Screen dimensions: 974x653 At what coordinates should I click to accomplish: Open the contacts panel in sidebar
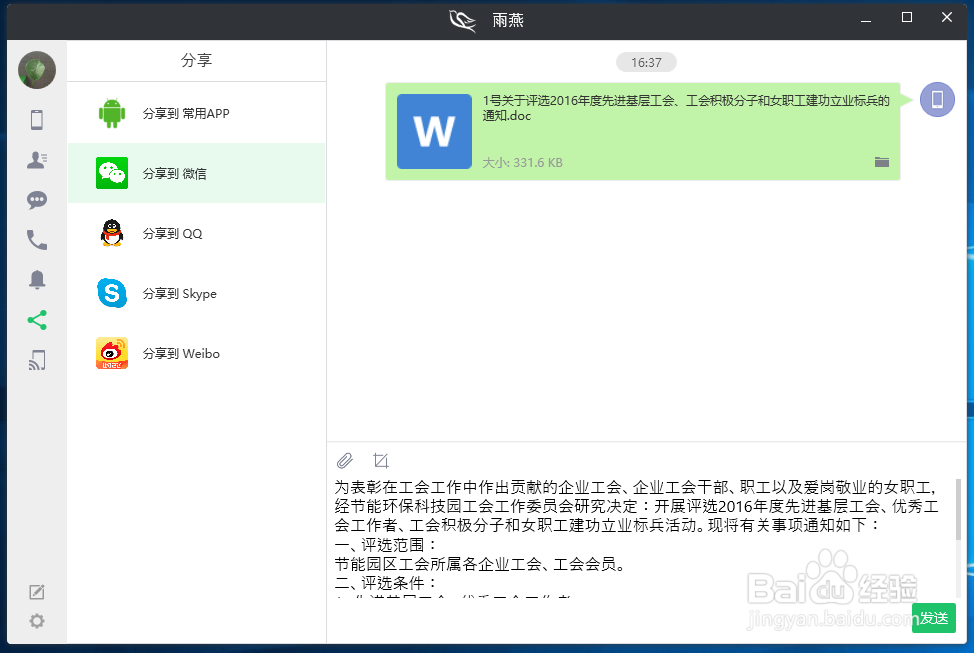(37, 159)
